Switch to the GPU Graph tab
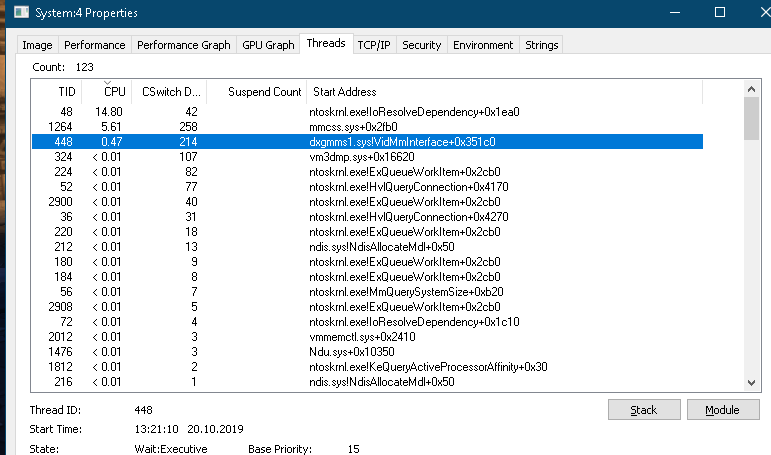The width and height of the screenshot is (771, 455). pos(268,45)
